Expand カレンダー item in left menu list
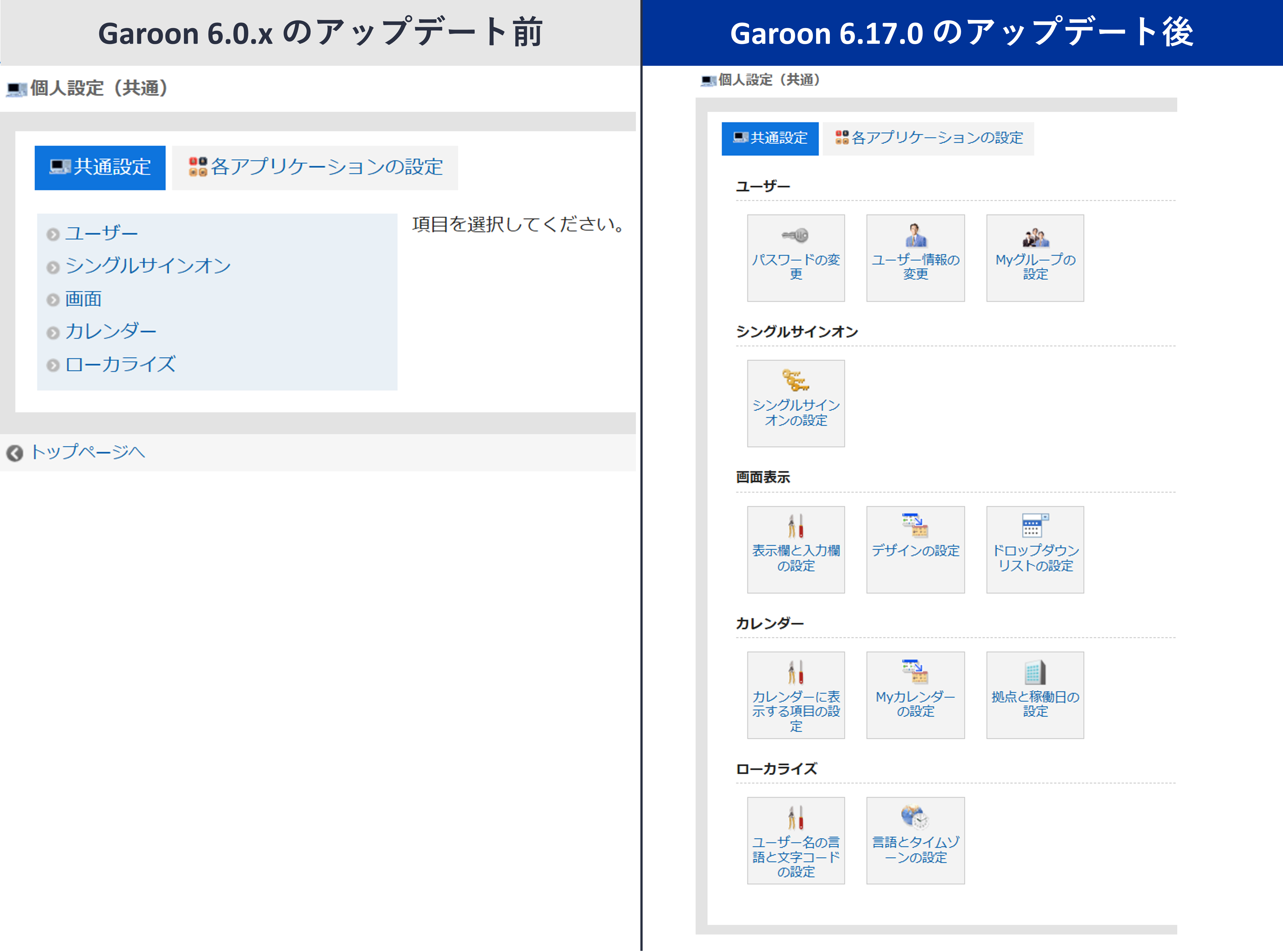This screenshot has height=952, width=1283. pos(111,331)
